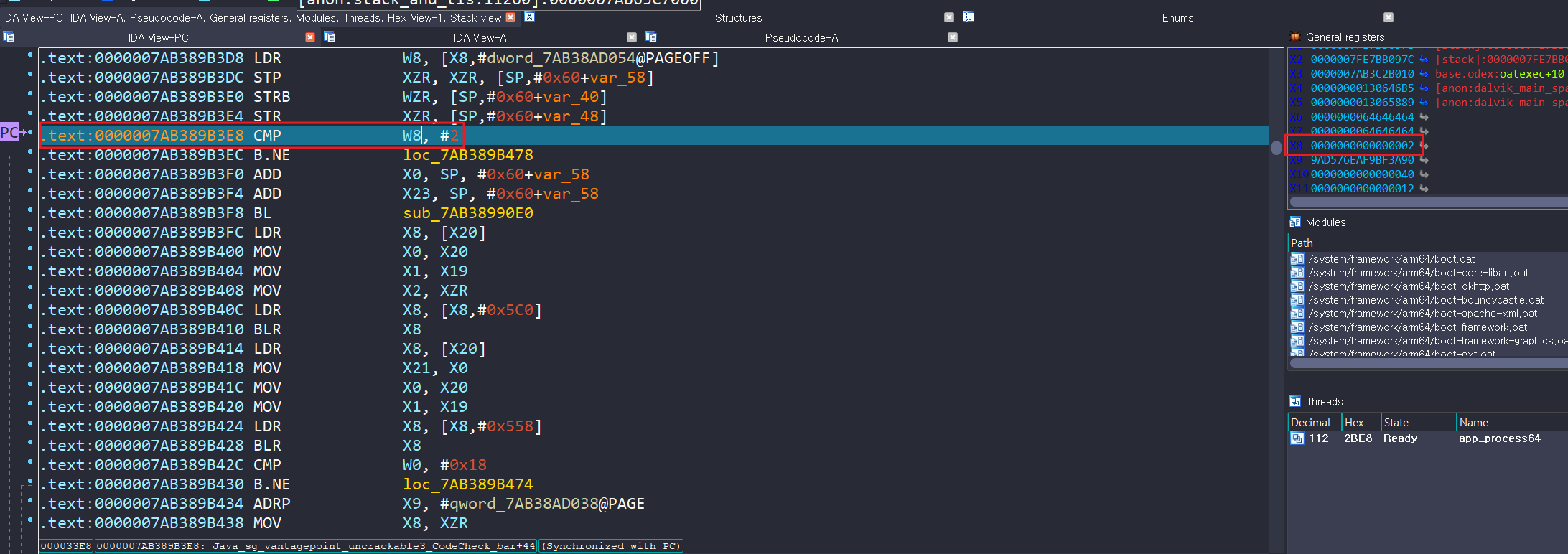This screenshot has height=554, width=1568.
Task: Click the PC marker at current instruction
Action: click(x=10, y=133)
